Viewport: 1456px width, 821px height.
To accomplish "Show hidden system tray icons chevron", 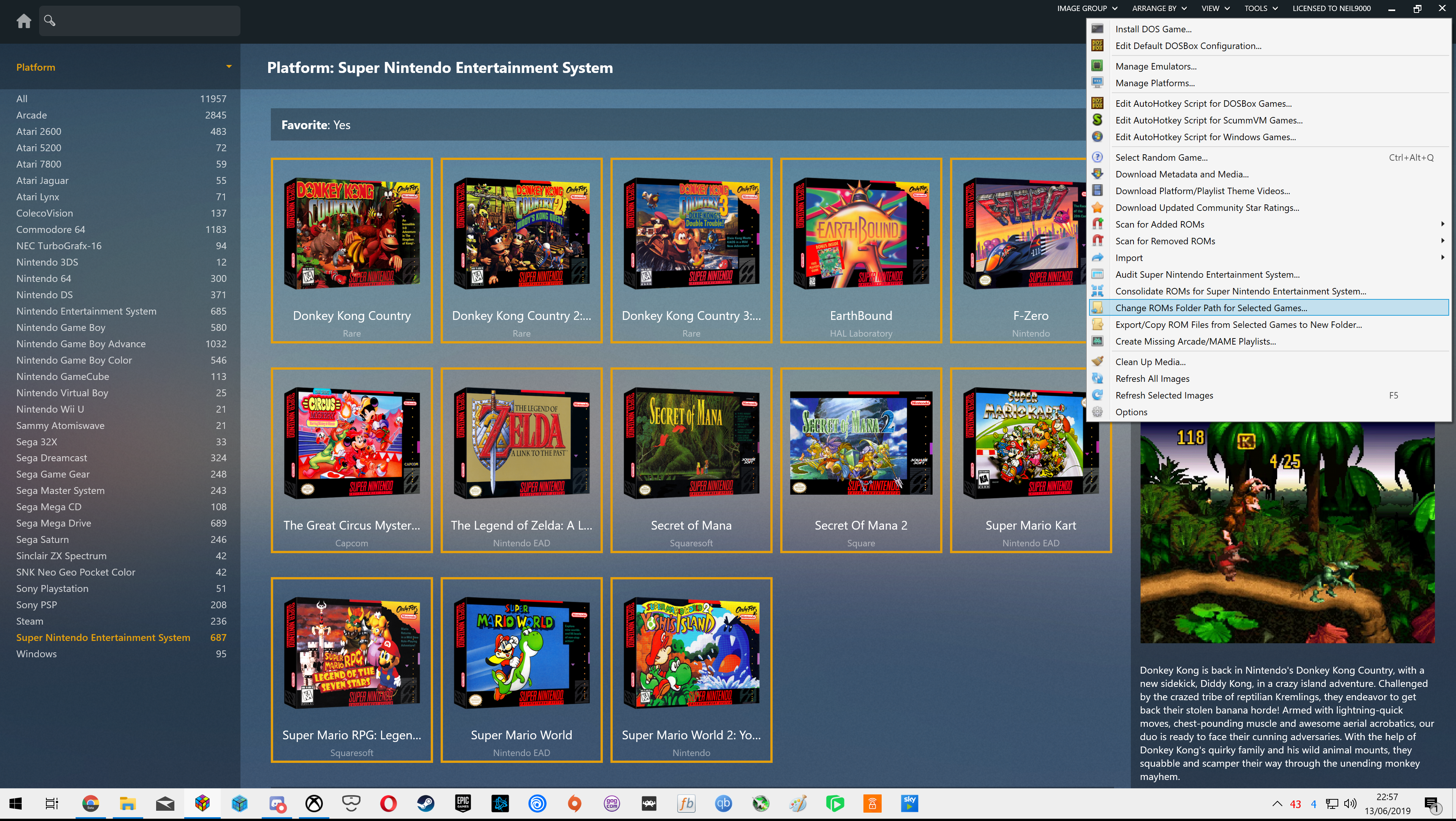I will (1277, 804).
